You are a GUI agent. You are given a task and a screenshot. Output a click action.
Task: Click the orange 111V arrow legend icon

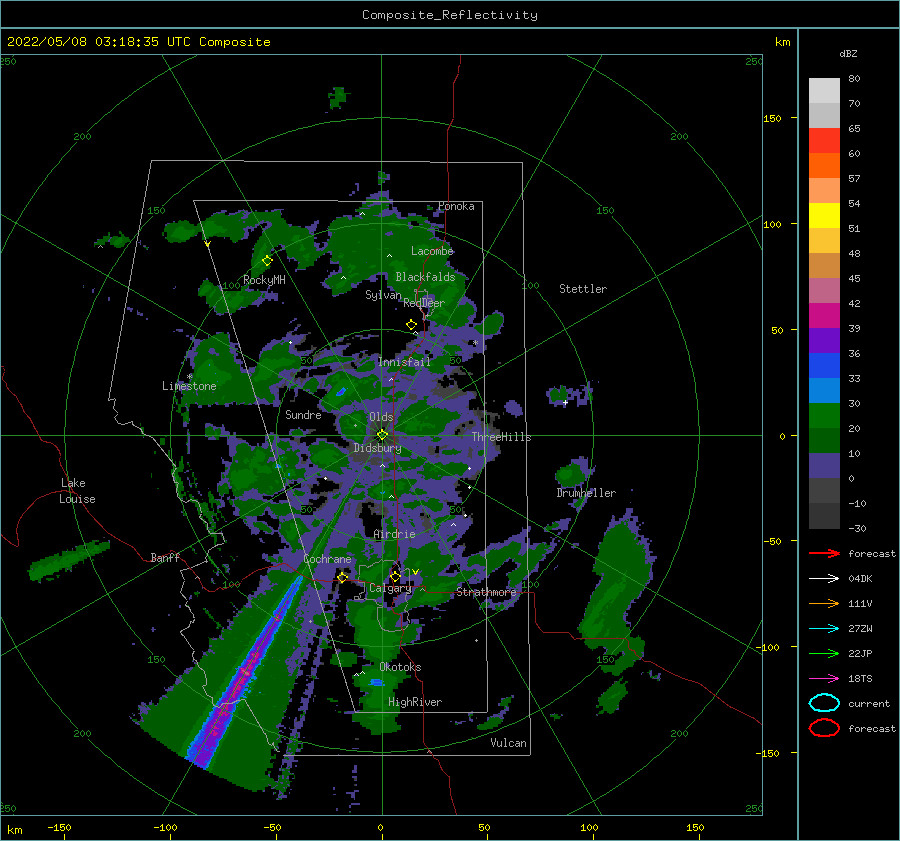[x=824, y=603]
